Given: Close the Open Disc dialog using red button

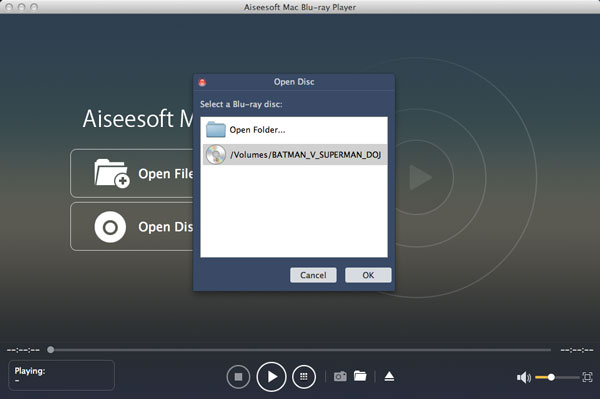Looking at the screenshot, I should [x=202, y=82].
